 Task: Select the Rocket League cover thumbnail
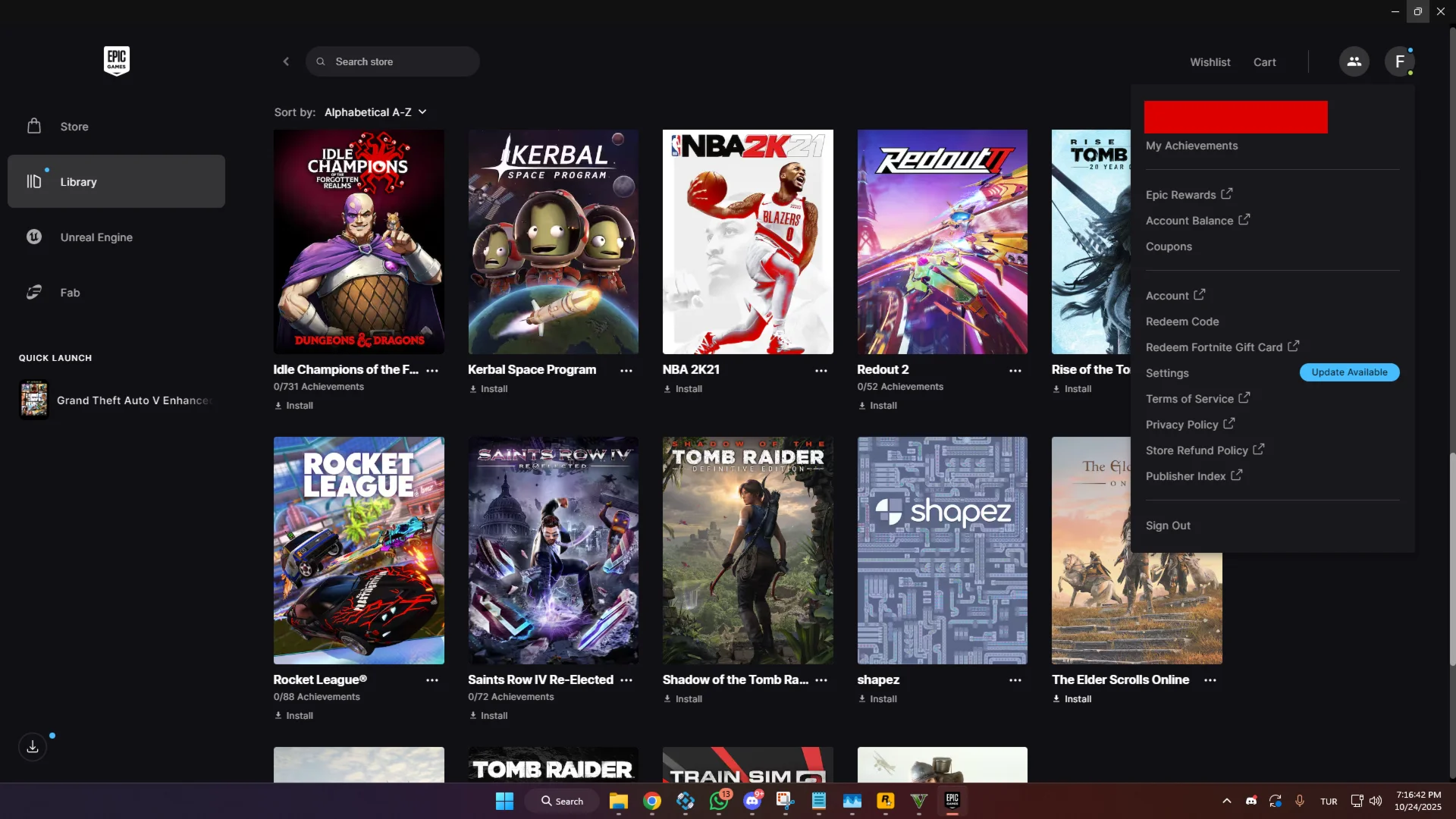[x=359, y=550]
